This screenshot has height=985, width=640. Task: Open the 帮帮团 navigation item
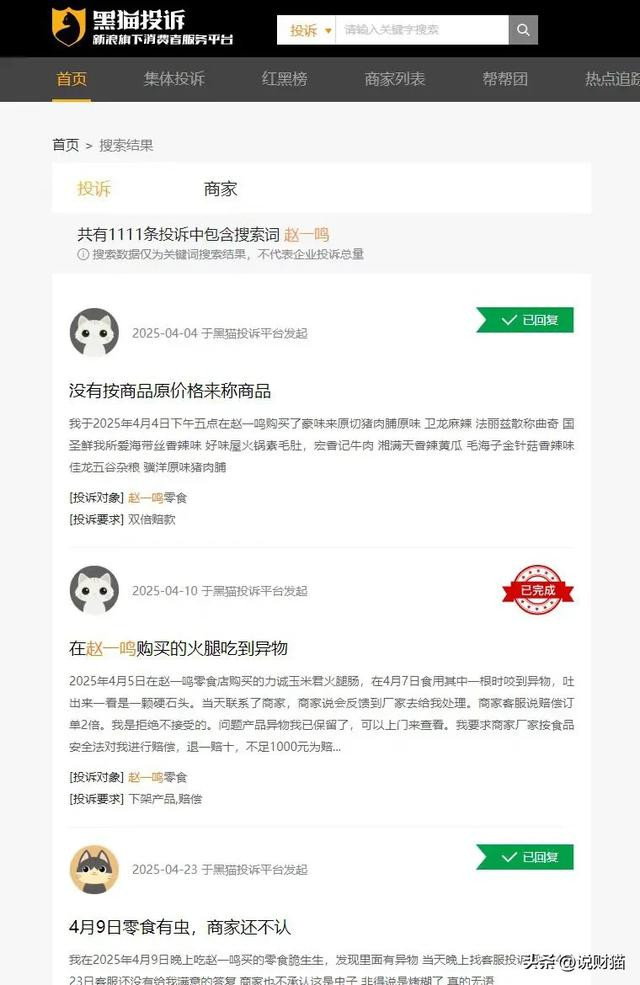point(505,79)
